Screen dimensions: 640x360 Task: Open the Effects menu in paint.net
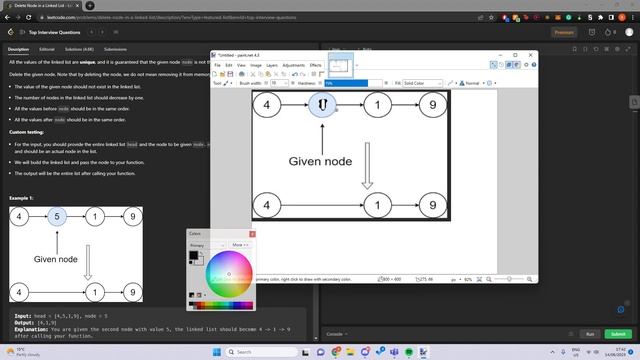click(x=316, y=65)
